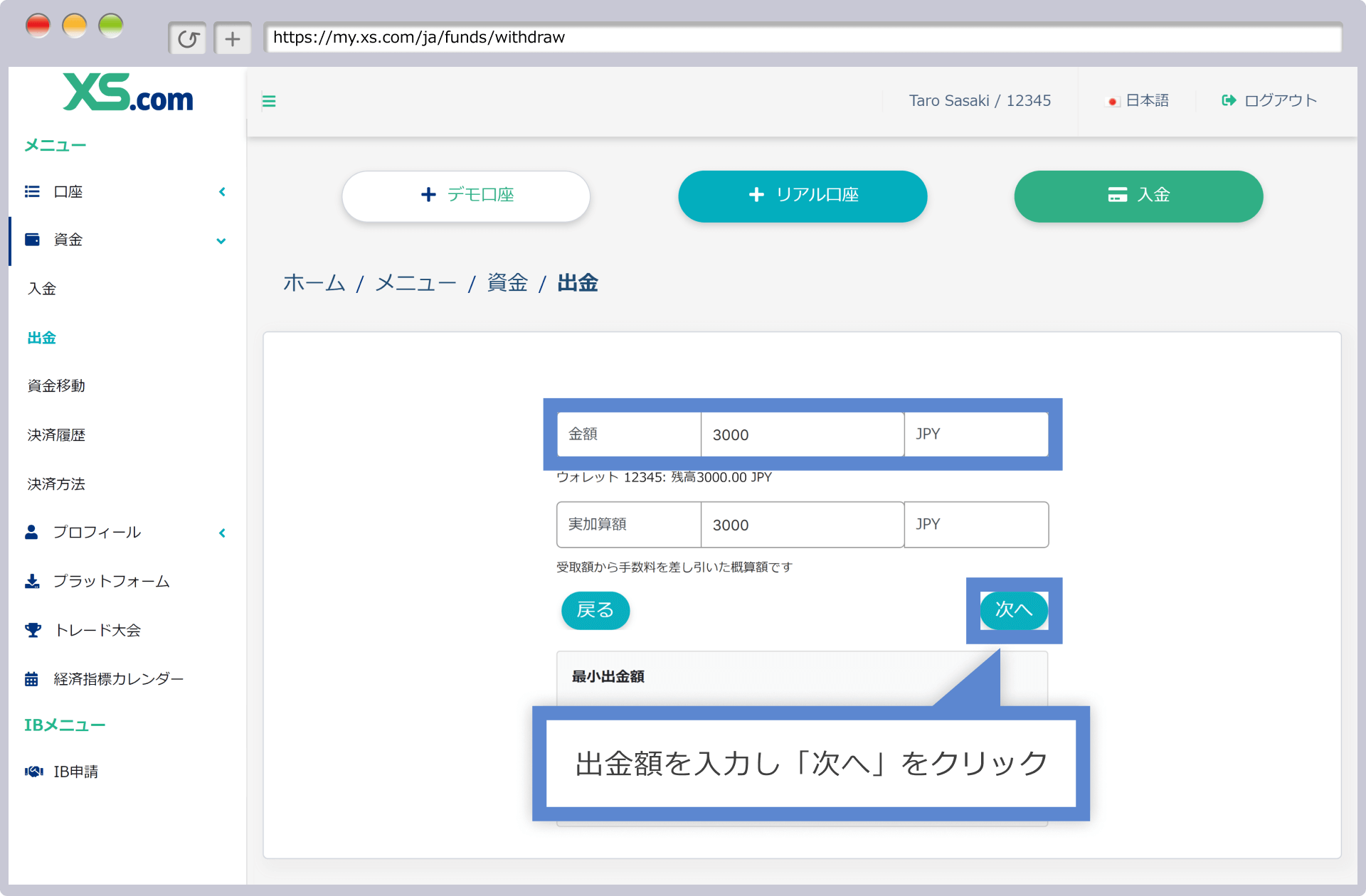
Task: Focus the 実加算額 amount field
Action: (803, 525)
